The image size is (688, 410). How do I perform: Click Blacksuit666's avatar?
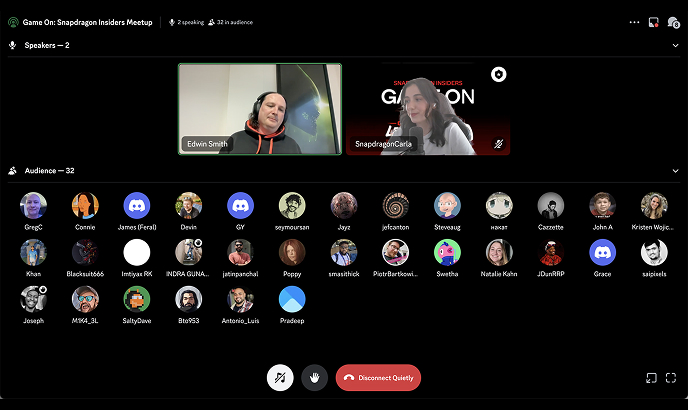[x=85, y=252]
